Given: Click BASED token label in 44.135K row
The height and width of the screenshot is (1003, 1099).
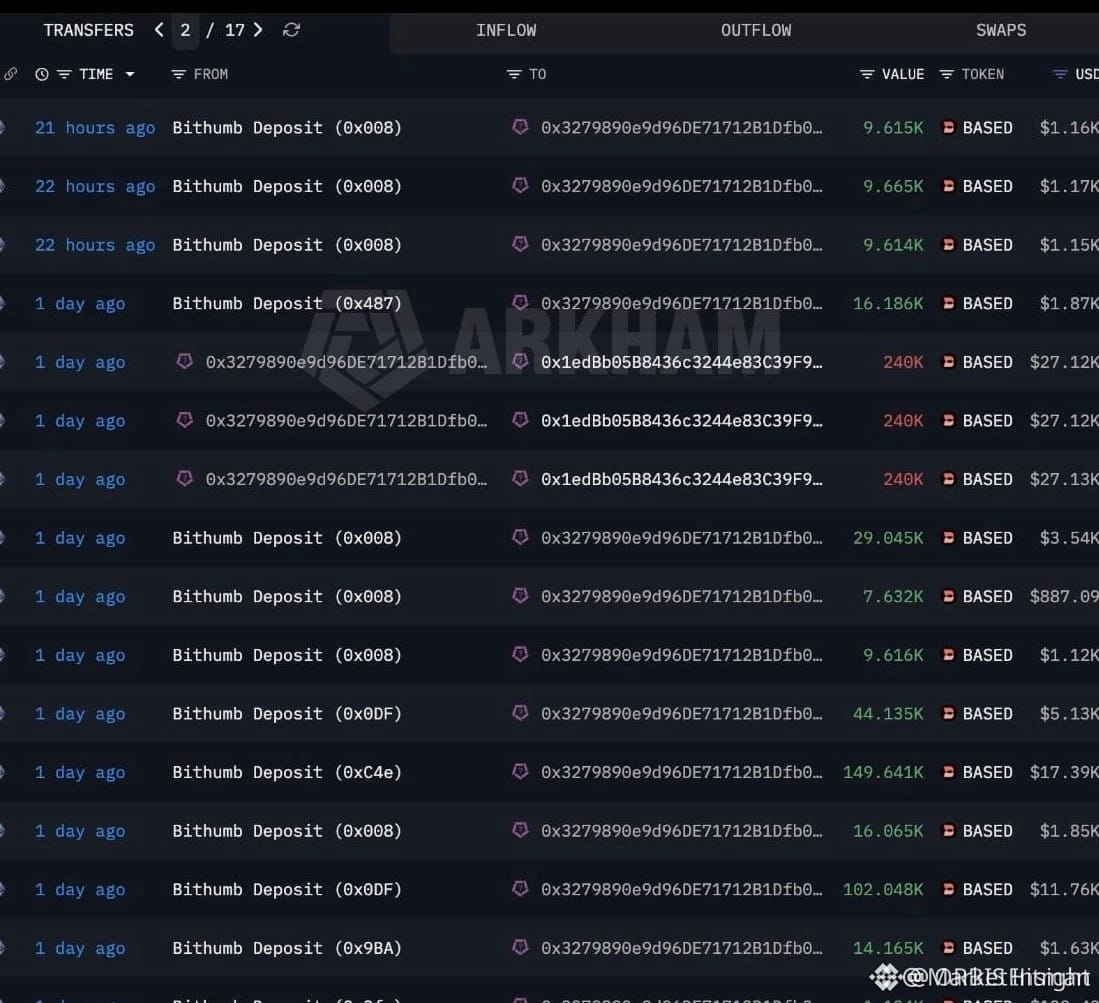Looking at the screenshot, I should [x=988, y=714].
